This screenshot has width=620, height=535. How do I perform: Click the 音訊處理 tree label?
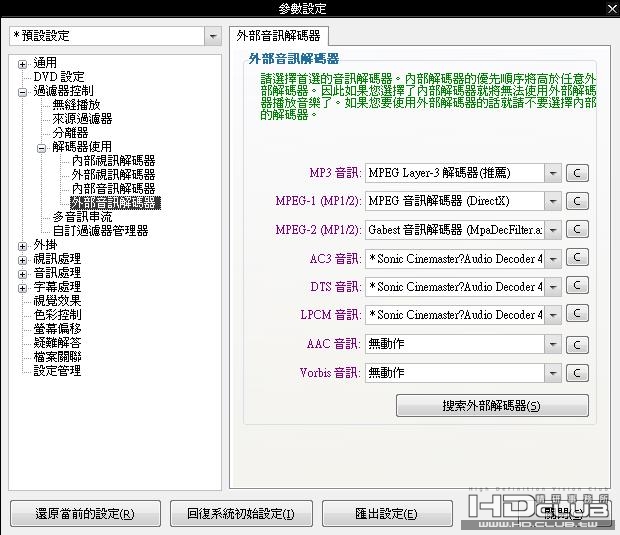(57, 273)
